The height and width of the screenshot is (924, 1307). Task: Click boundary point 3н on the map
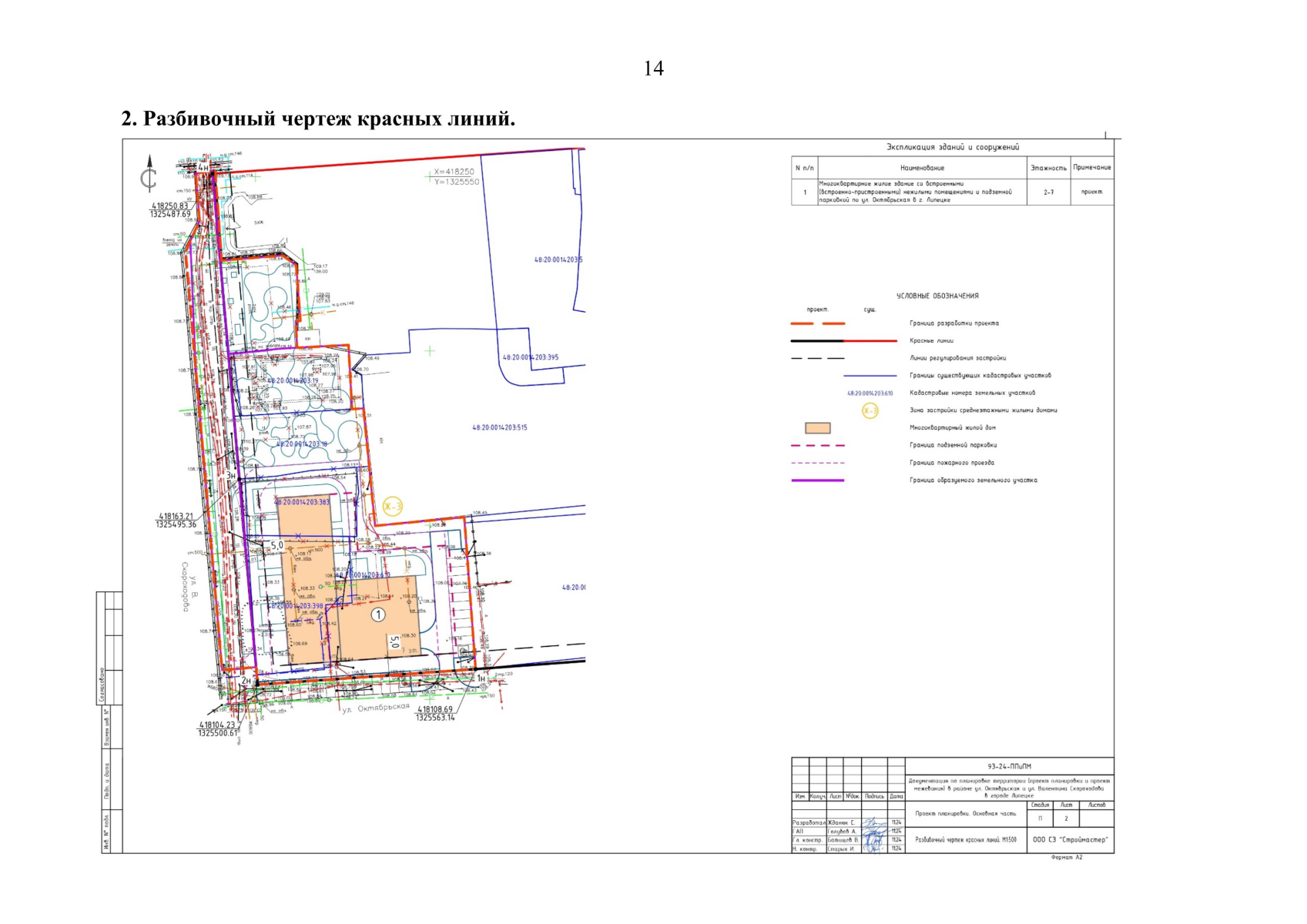point(230,477)
